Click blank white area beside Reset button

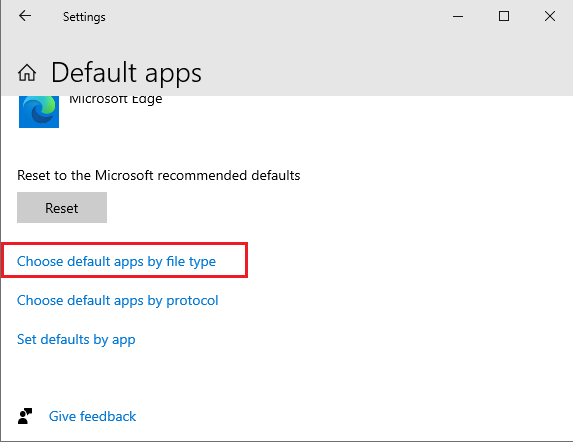pos(329,207)
